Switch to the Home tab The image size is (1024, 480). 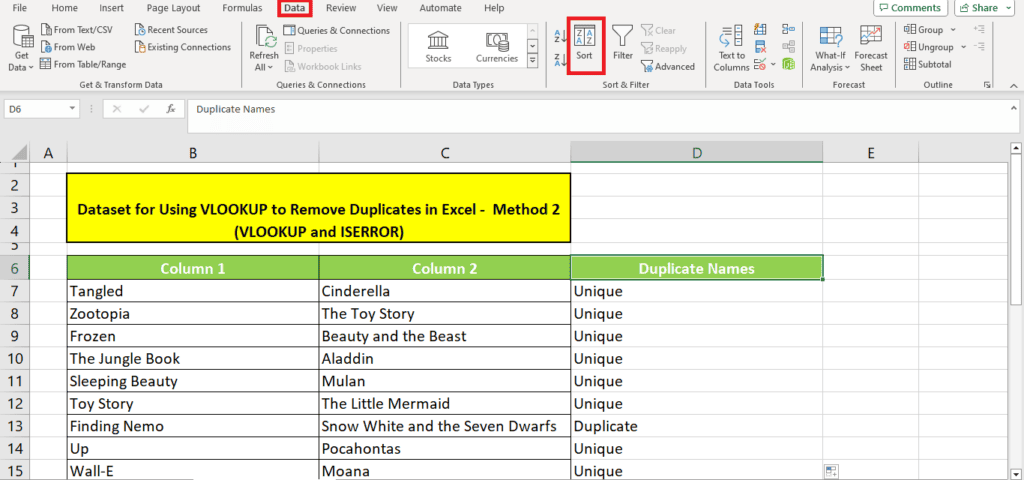coord(64,8)
